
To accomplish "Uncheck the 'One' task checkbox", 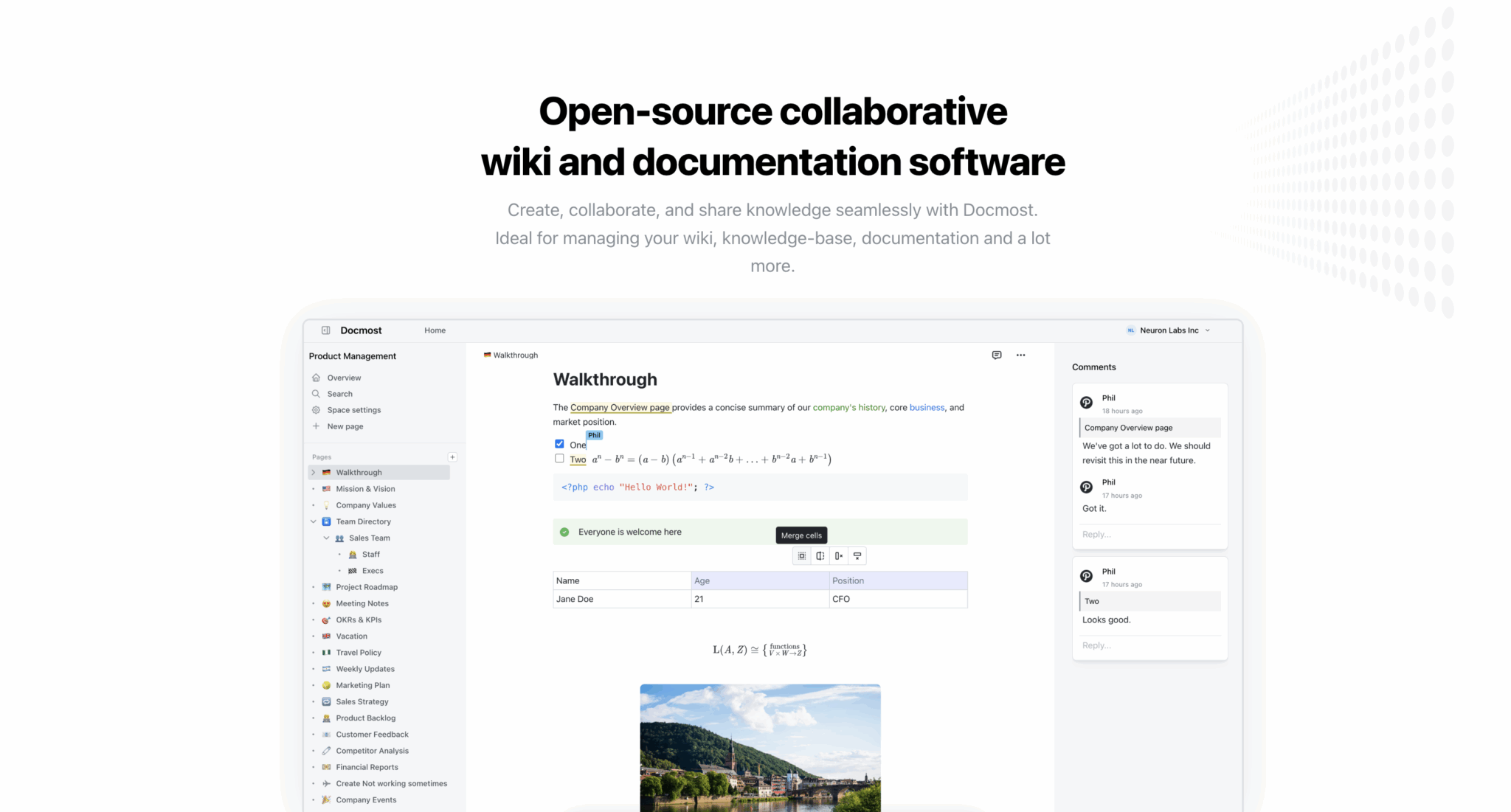I will [559, 444].
